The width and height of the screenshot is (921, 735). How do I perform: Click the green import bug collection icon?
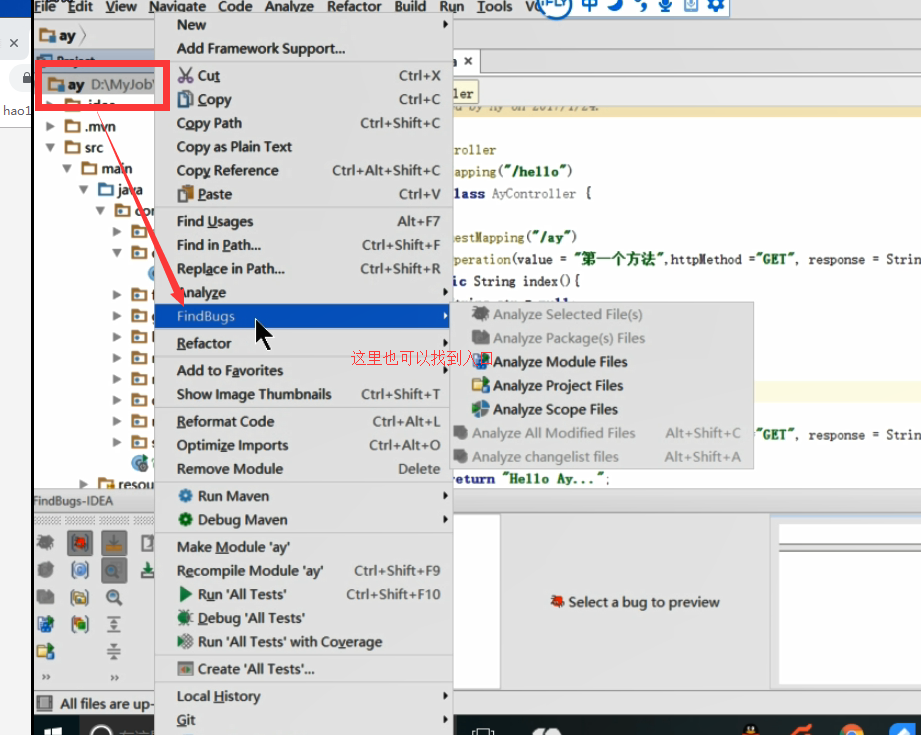147,570
